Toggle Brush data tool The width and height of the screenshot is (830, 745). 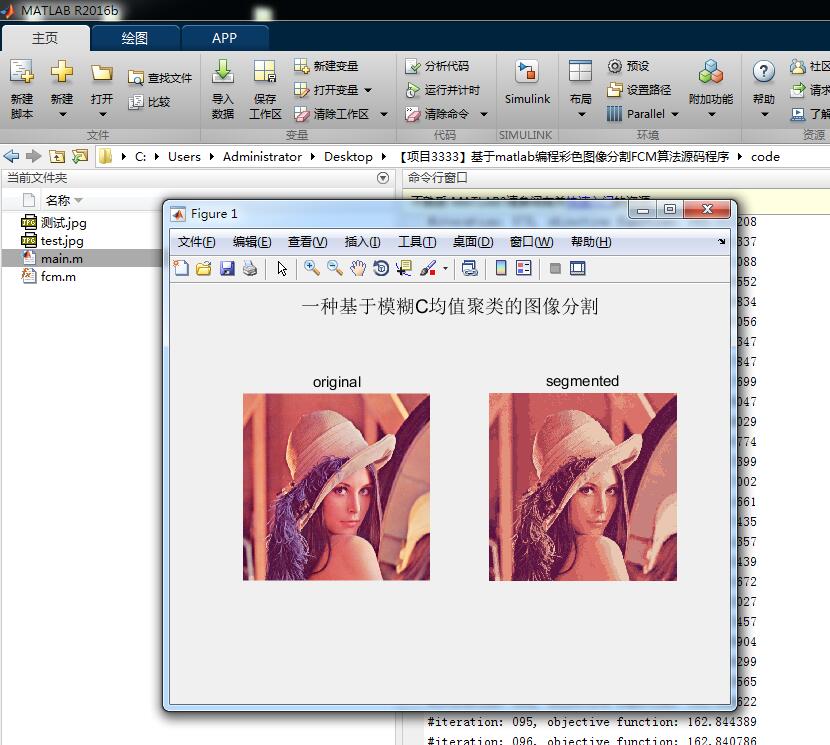click(x=428, y=268)
